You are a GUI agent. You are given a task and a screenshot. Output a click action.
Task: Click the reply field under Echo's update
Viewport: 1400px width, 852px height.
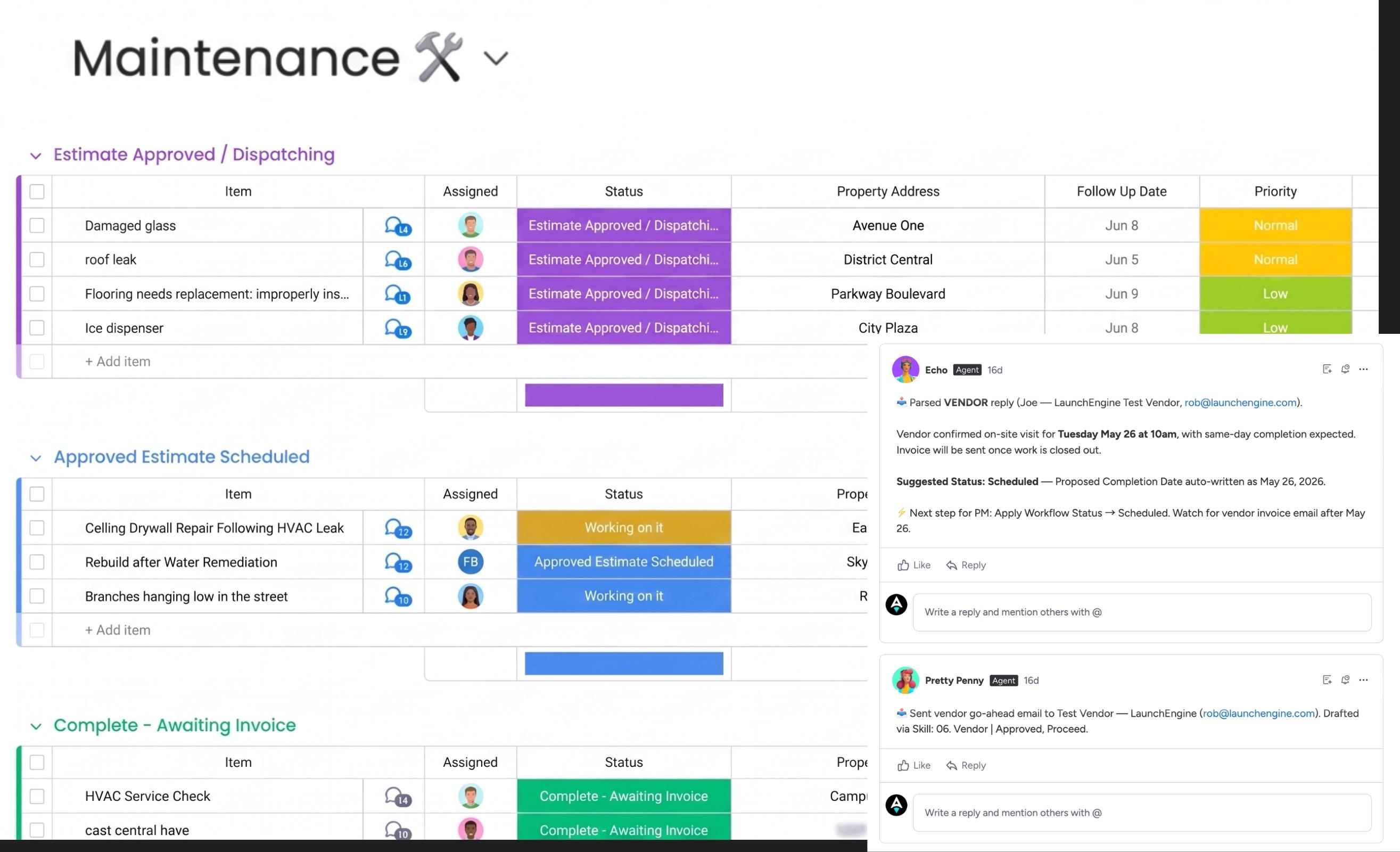(1142, 613)
